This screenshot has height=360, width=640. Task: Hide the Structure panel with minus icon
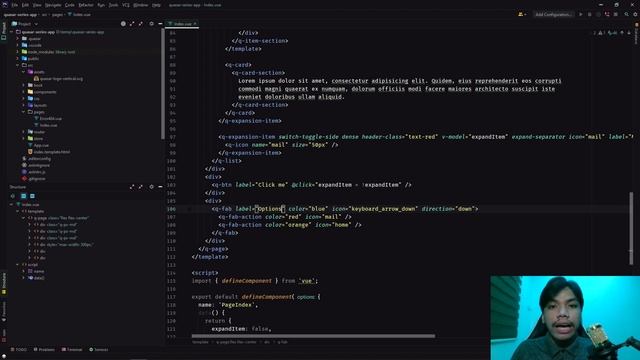tap(160, 187)
